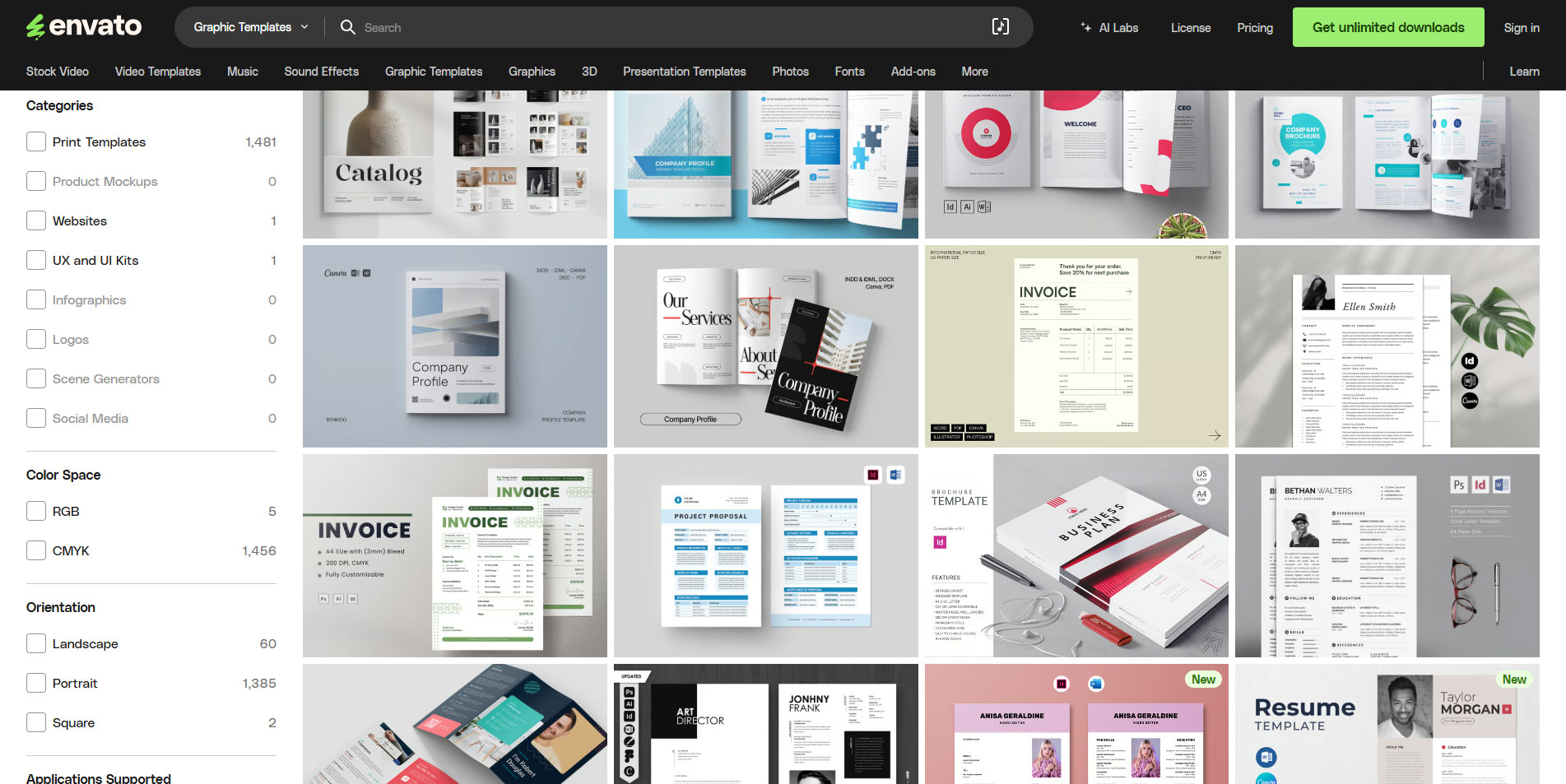Filter by Landscape orientation
Screen dimensions: 1566x784
coord(36,643)
